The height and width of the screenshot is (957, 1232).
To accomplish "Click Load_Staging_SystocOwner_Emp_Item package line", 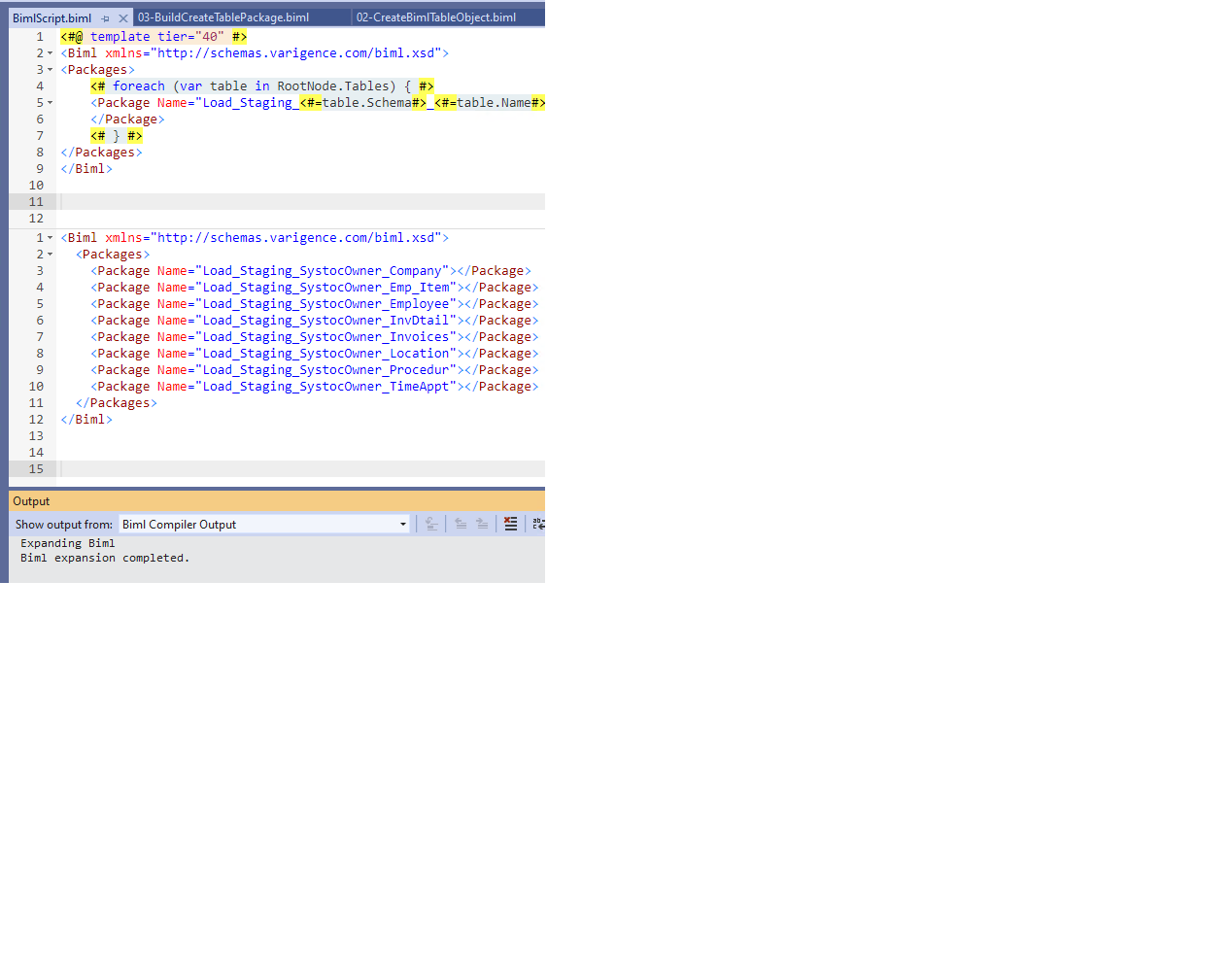I will (315, 288).
